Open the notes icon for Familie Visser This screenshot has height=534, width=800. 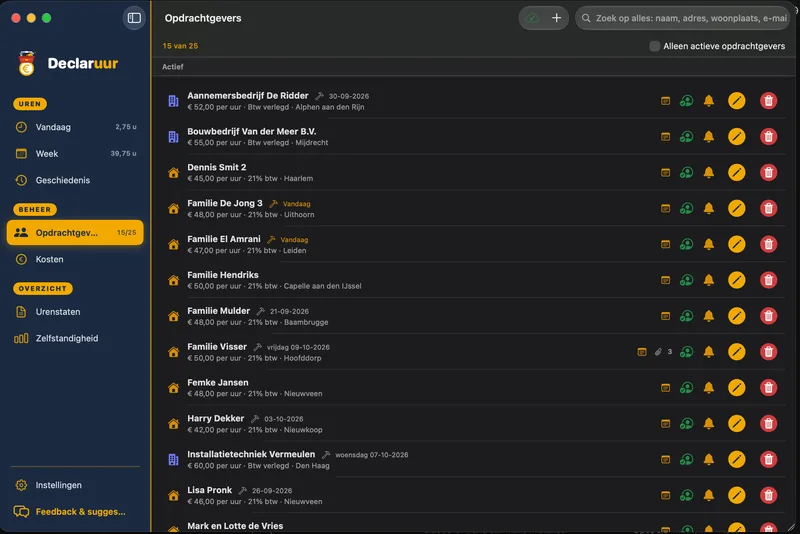642,352
